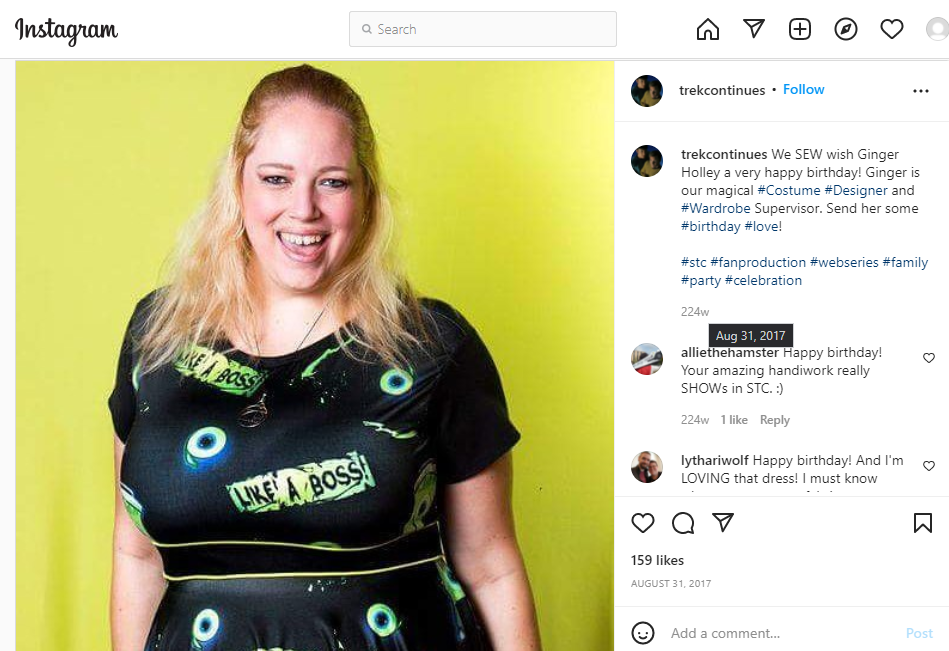Focus the Search input field
Screen dimensions: 949x651
coord(483,29)
